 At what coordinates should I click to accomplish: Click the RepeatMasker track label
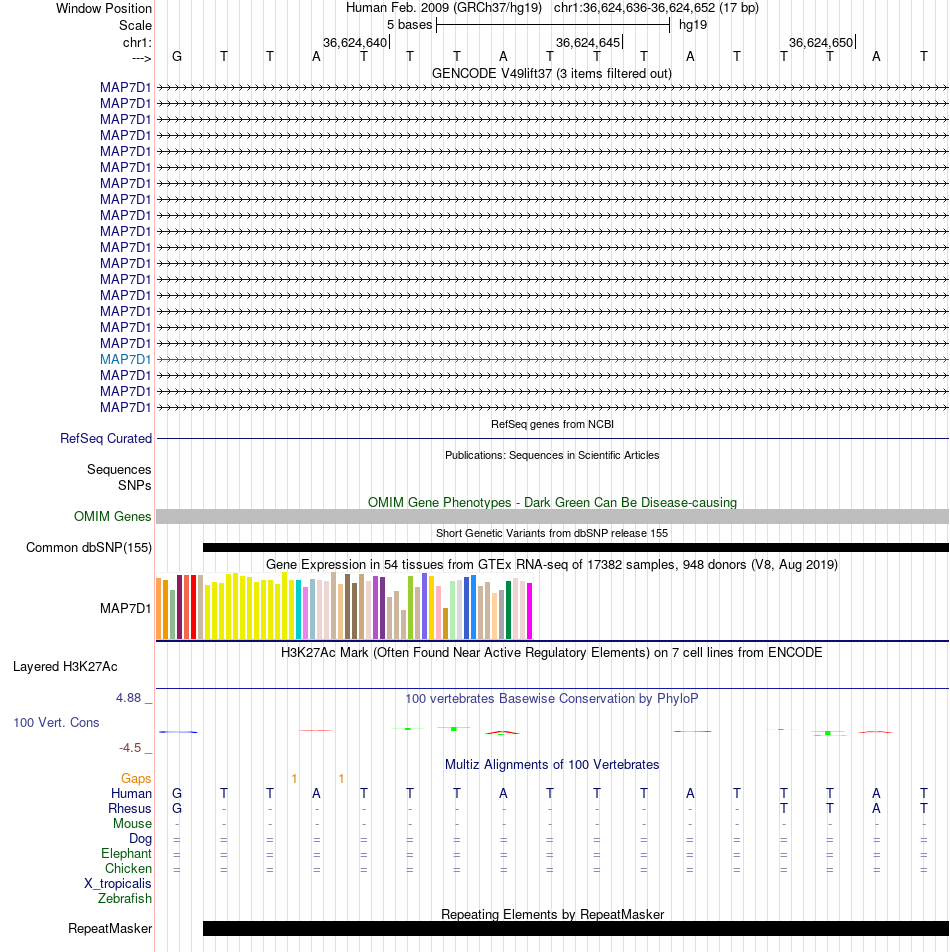[110, 929]
